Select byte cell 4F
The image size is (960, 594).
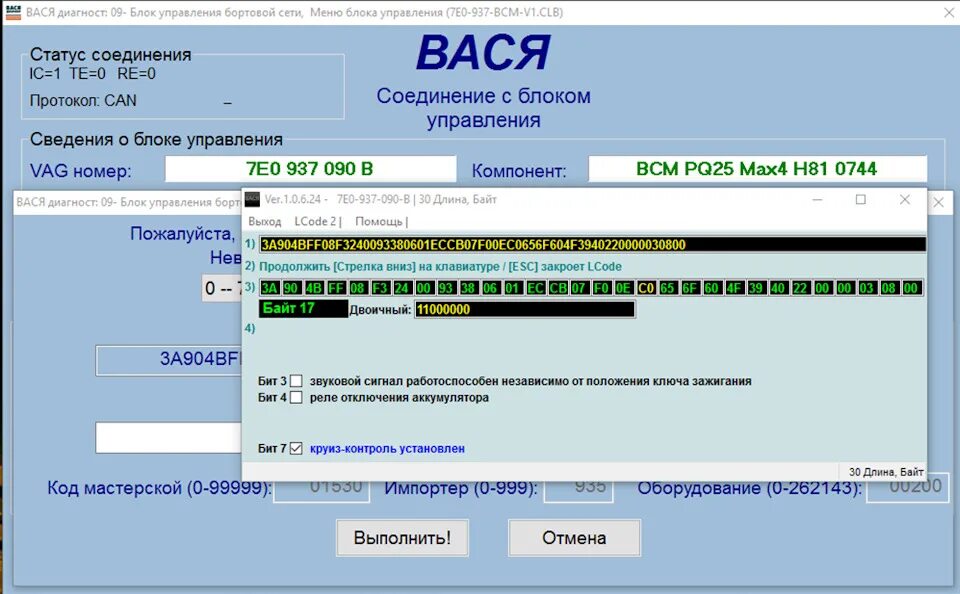(x=734, y=288)
